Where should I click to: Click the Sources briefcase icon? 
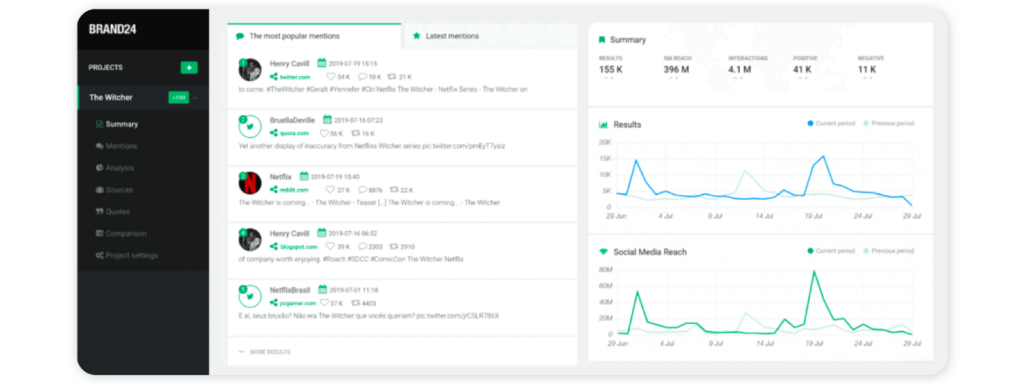99,190
